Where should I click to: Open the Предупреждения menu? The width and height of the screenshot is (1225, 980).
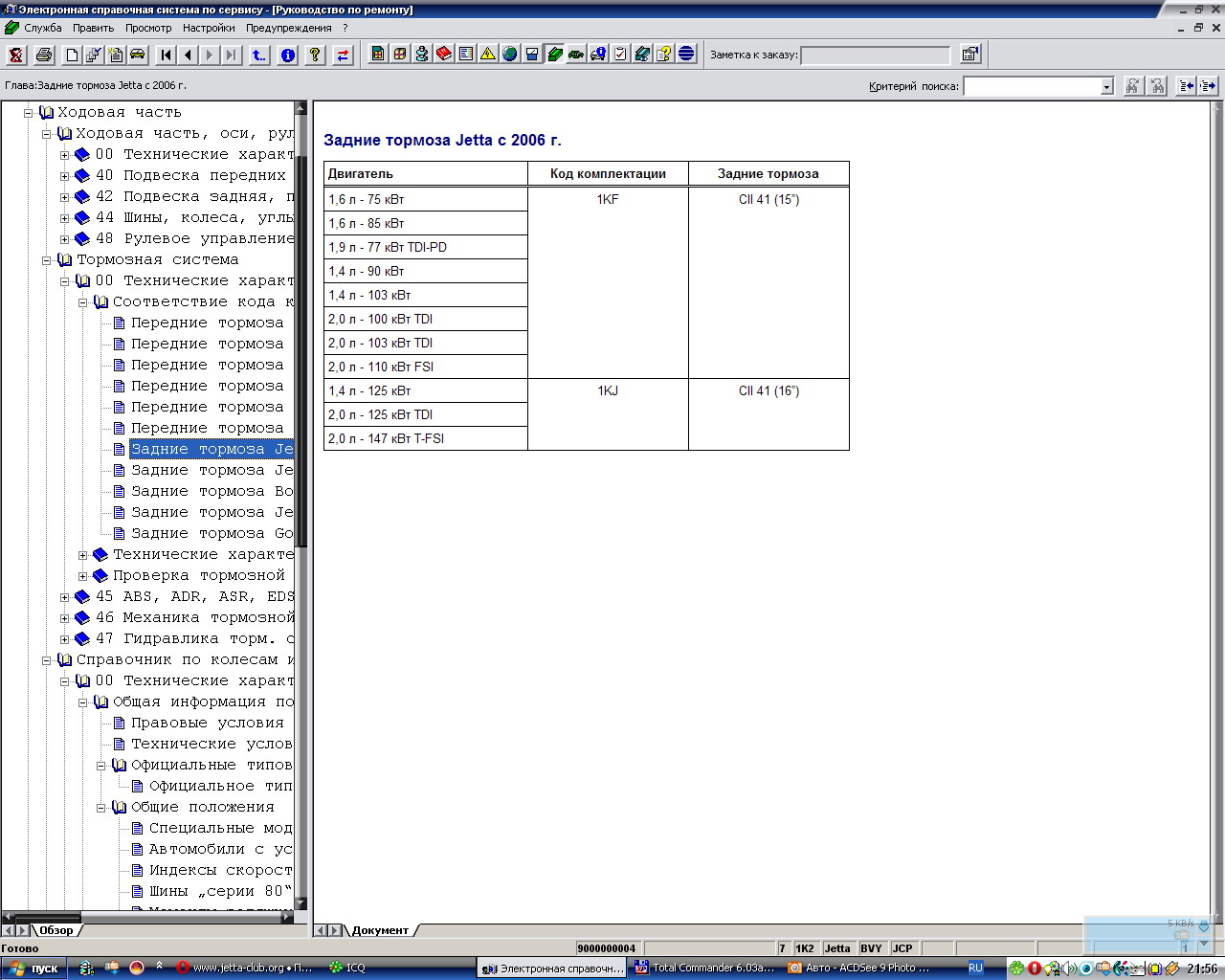(288, 28)
